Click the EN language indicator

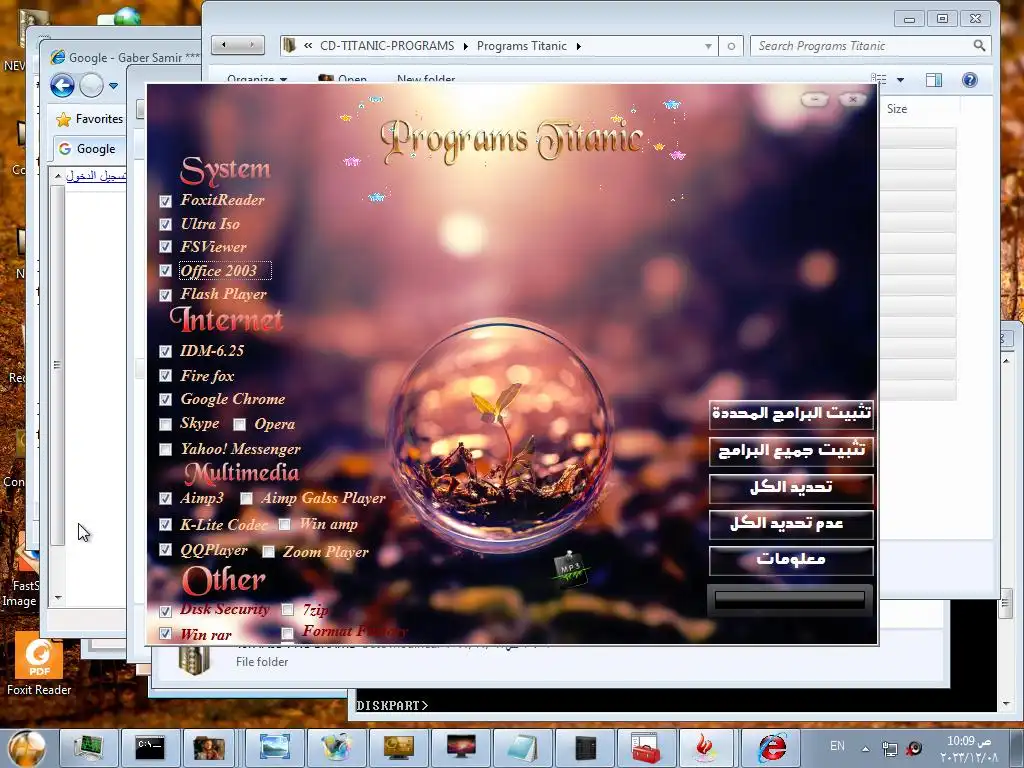click(x=837, y=746)
